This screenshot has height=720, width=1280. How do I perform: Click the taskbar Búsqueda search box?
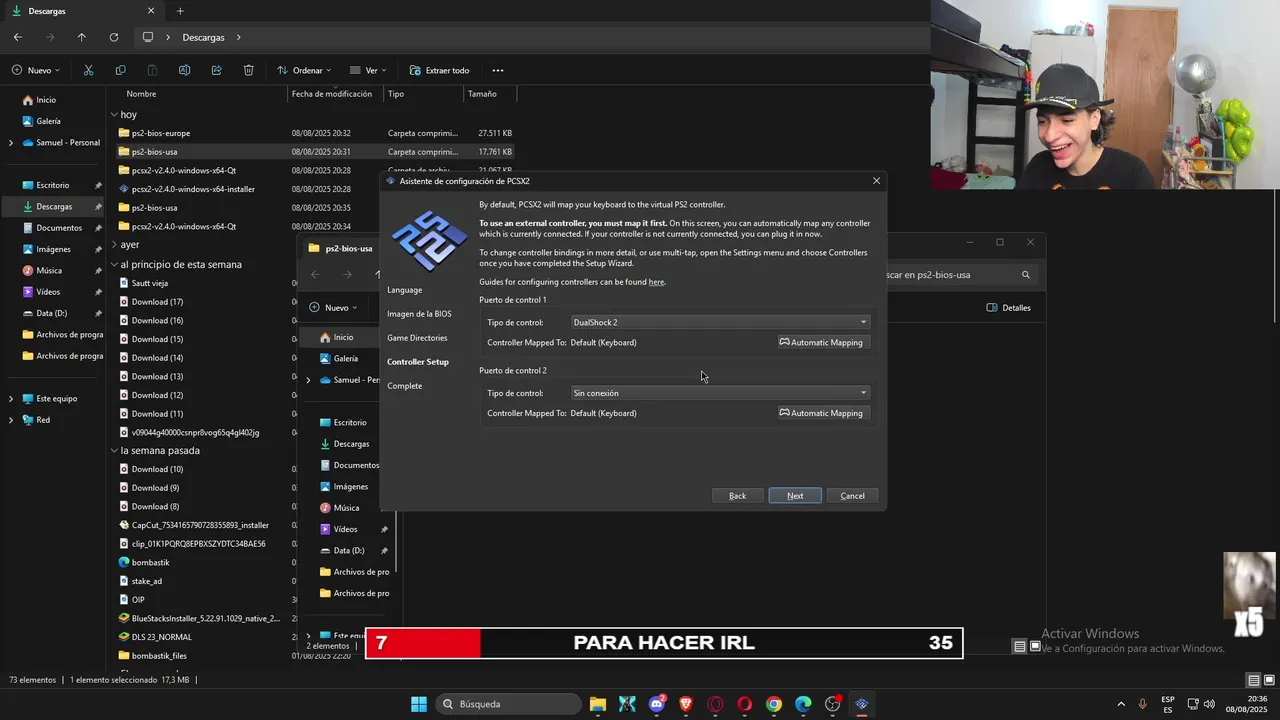click(508, 704)
